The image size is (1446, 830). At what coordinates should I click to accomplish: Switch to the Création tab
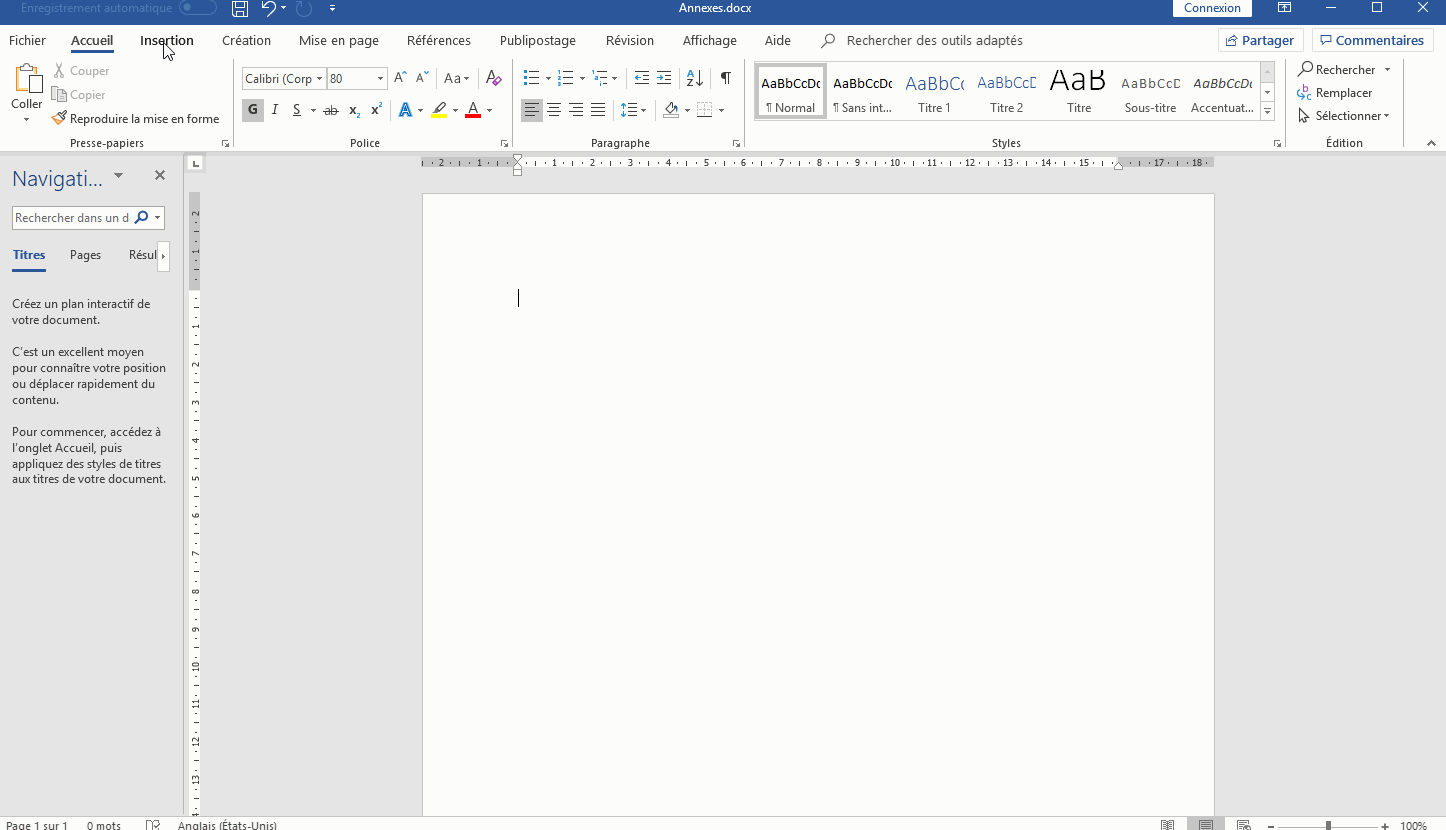[246, 41]
